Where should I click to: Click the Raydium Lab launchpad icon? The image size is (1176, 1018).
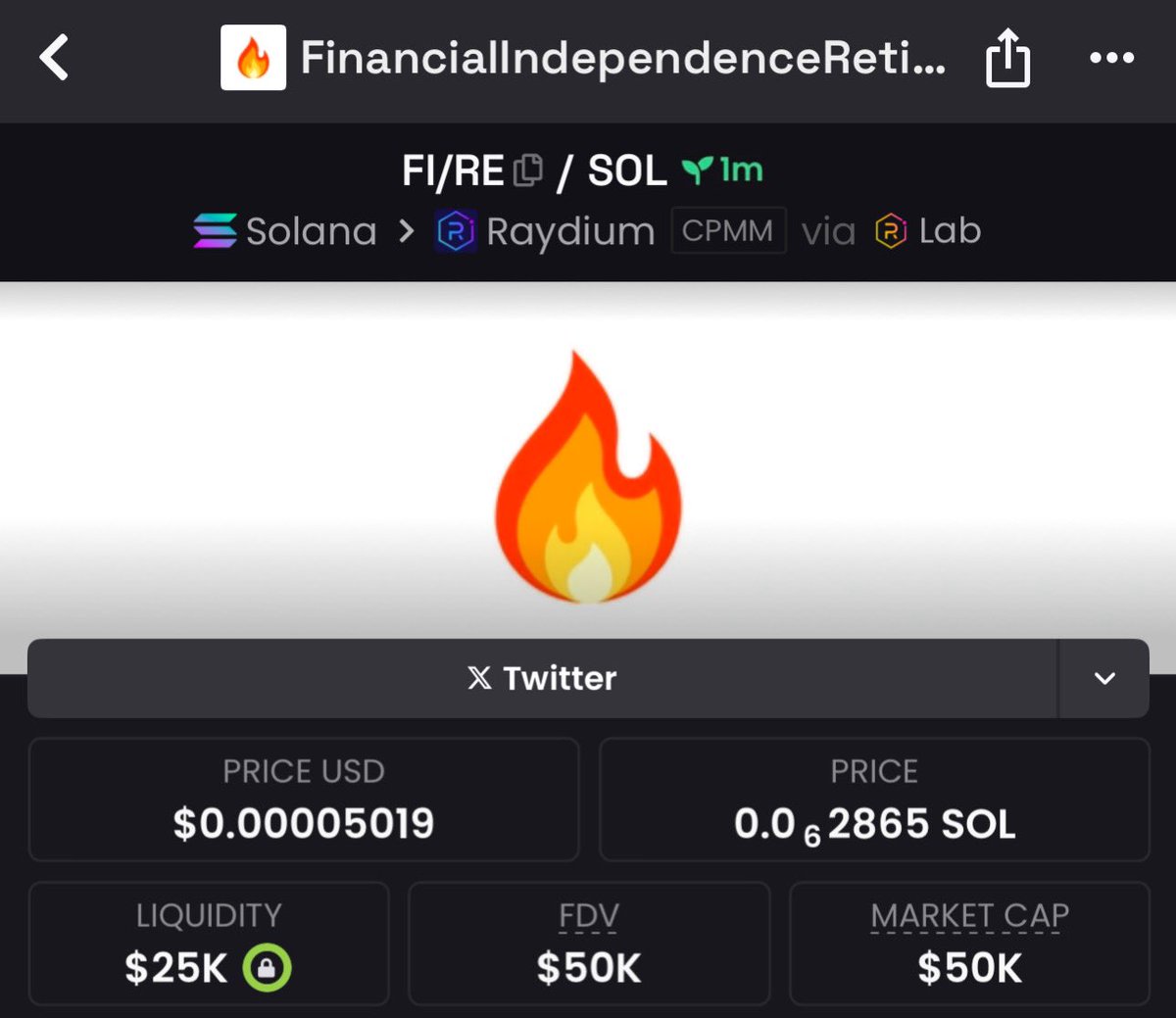pos(891,231)
